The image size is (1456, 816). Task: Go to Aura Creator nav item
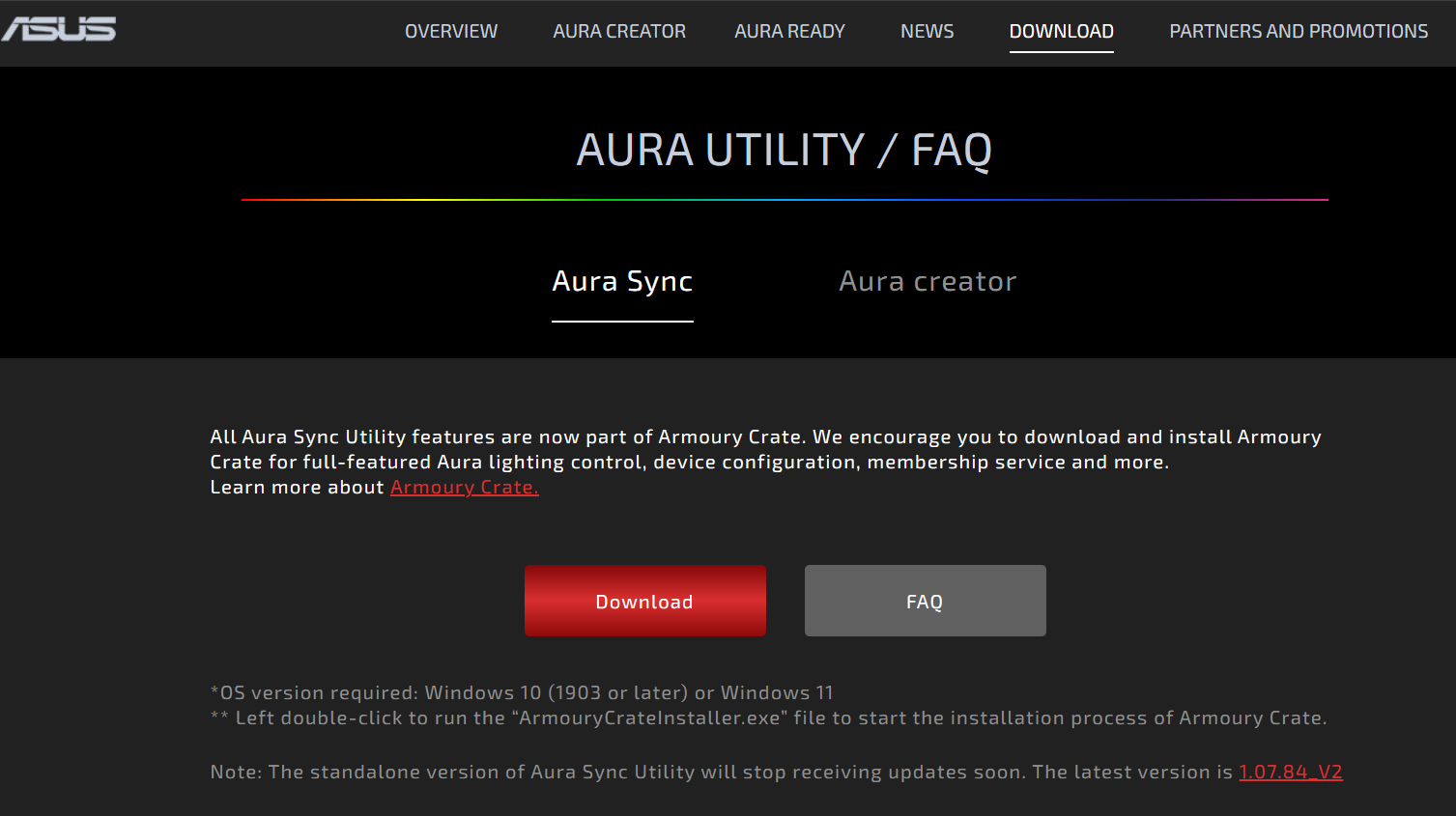(619, 31)
